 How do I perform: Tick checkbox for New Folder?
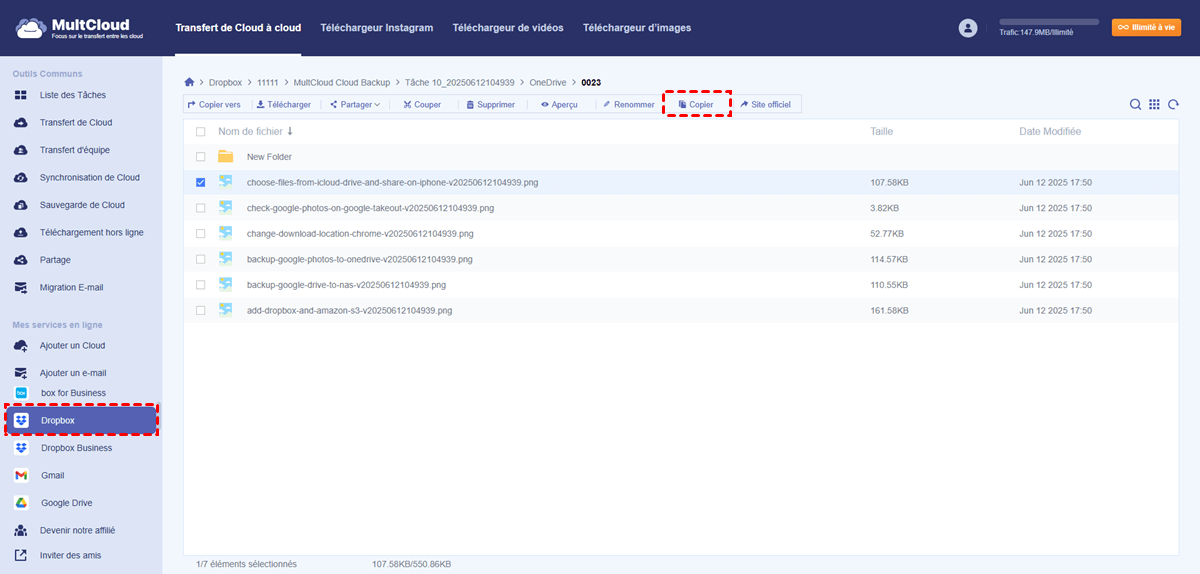[201, 157]
